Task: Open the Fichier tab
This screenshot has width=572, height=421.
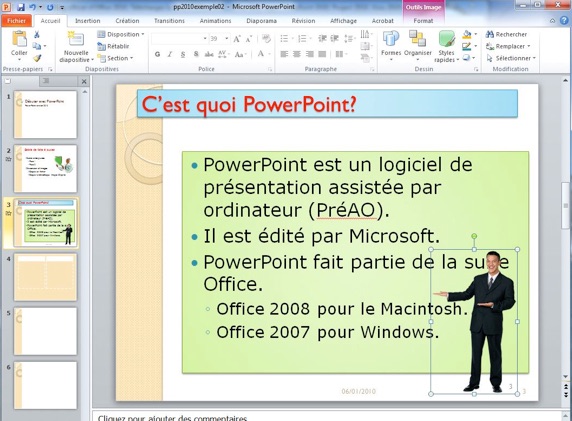Action: tap(16, 21)
